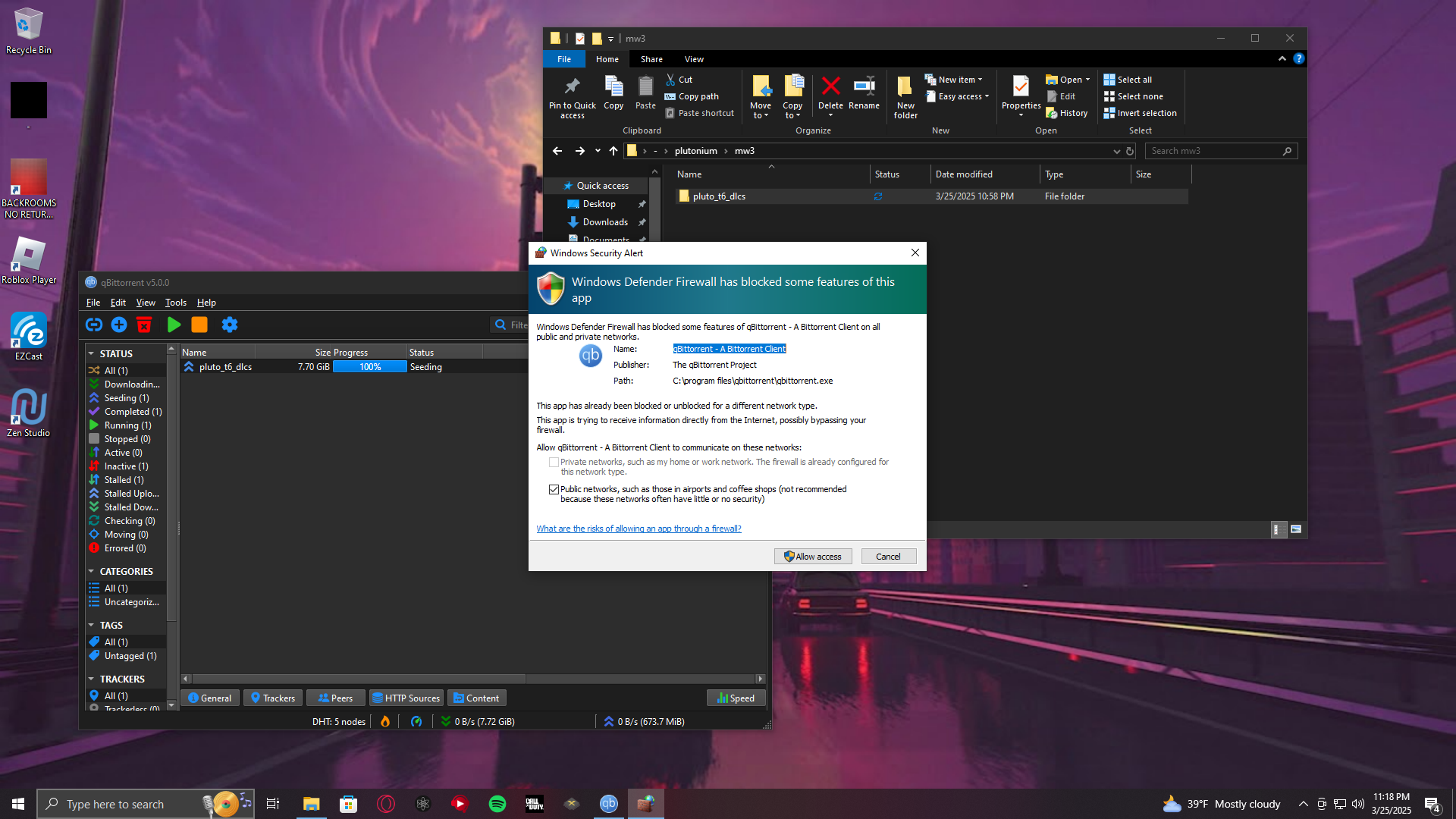Open the Easy access dropdown
The image size is (1456, 819).
958,96
